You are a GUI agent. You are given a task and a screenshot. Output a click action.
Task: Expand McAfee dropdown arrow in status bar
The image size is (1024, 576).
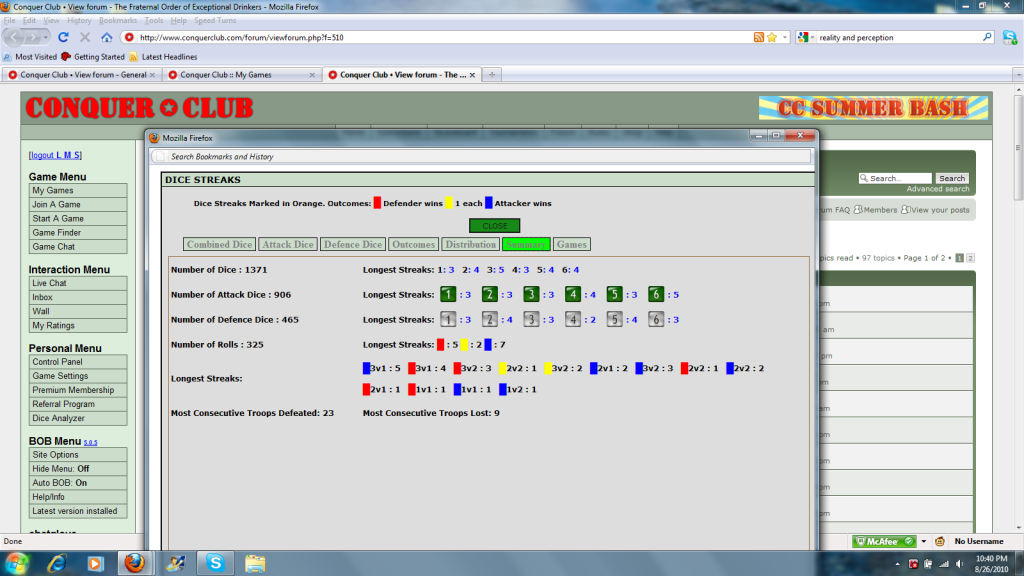click(923, 541)
